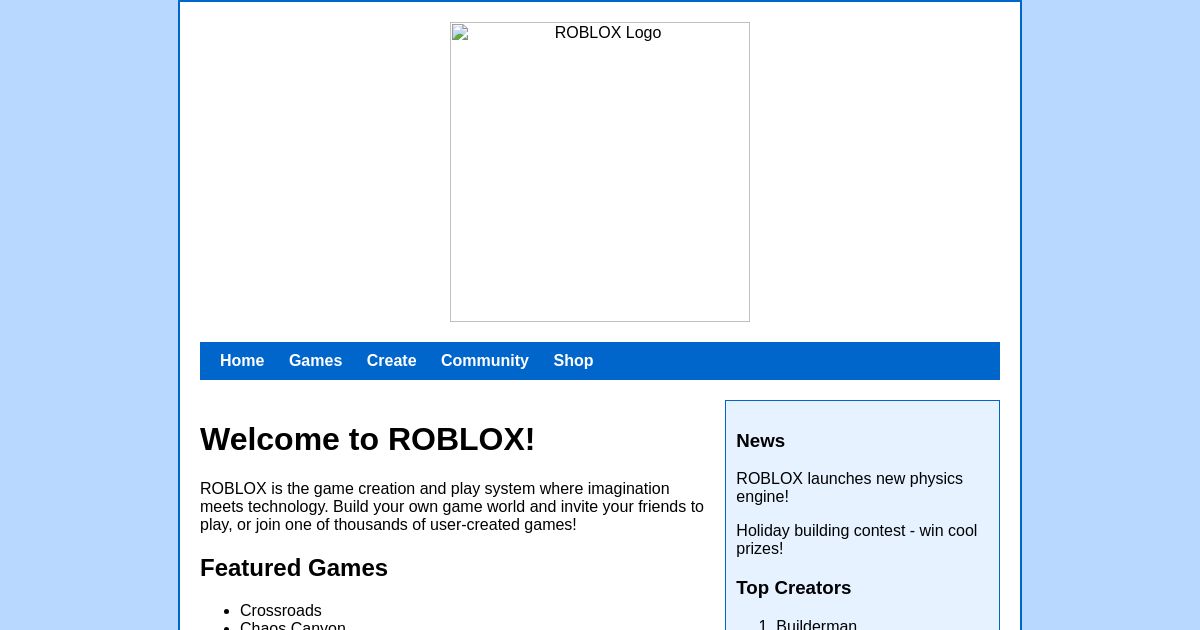Click the holiday building contest news item
This screenshot has height=630, width=1200.
pyautogui.click(x=856, y=539)
